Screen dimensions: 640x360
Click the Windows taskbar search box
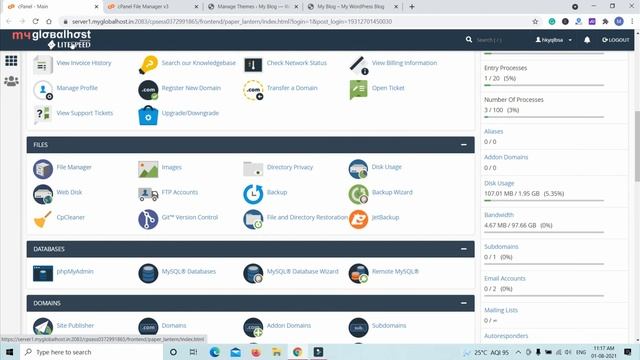[91, 352]
